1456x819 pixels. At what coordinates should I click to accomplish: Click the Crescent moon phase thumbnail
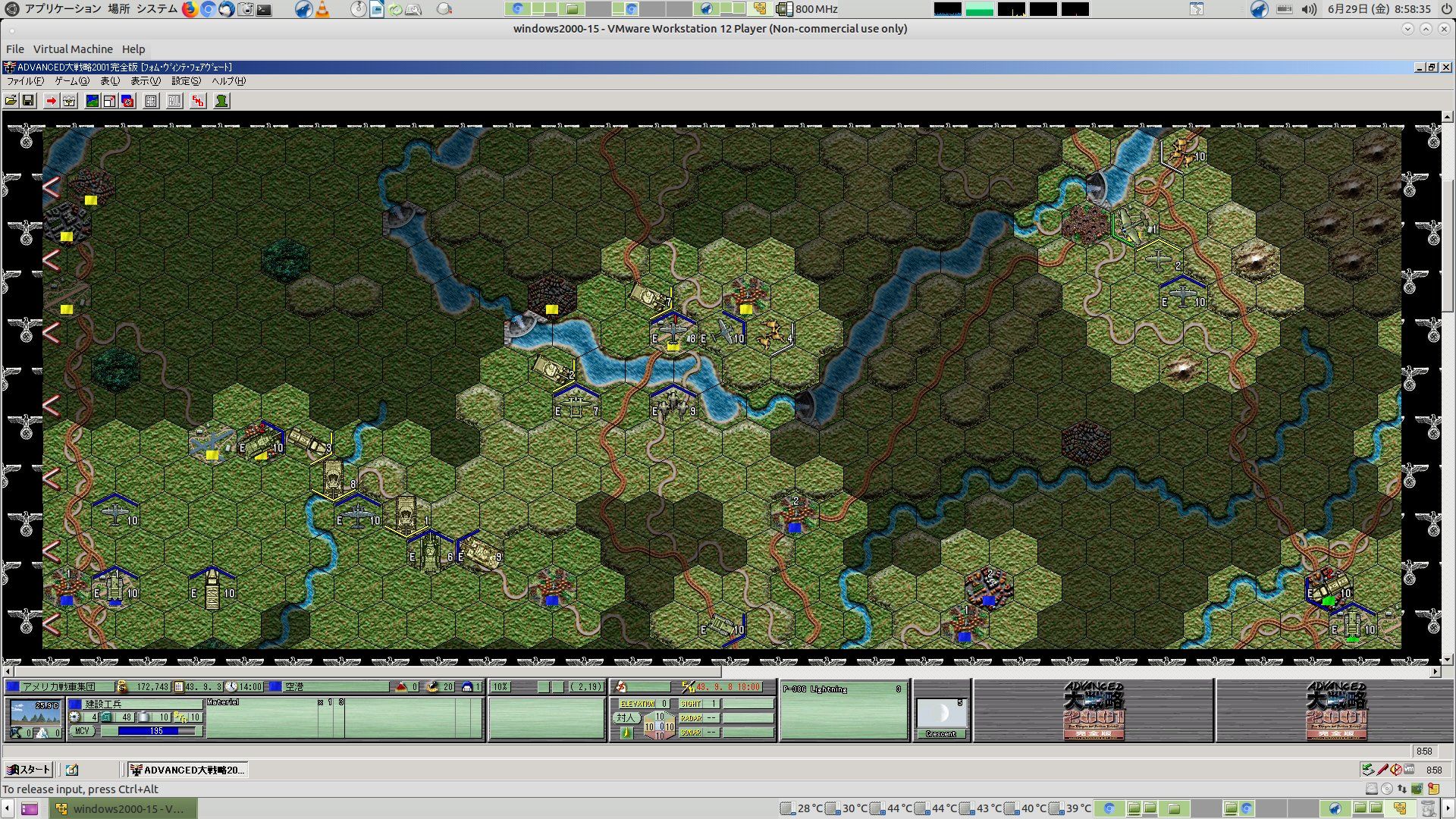click(941, 714)
